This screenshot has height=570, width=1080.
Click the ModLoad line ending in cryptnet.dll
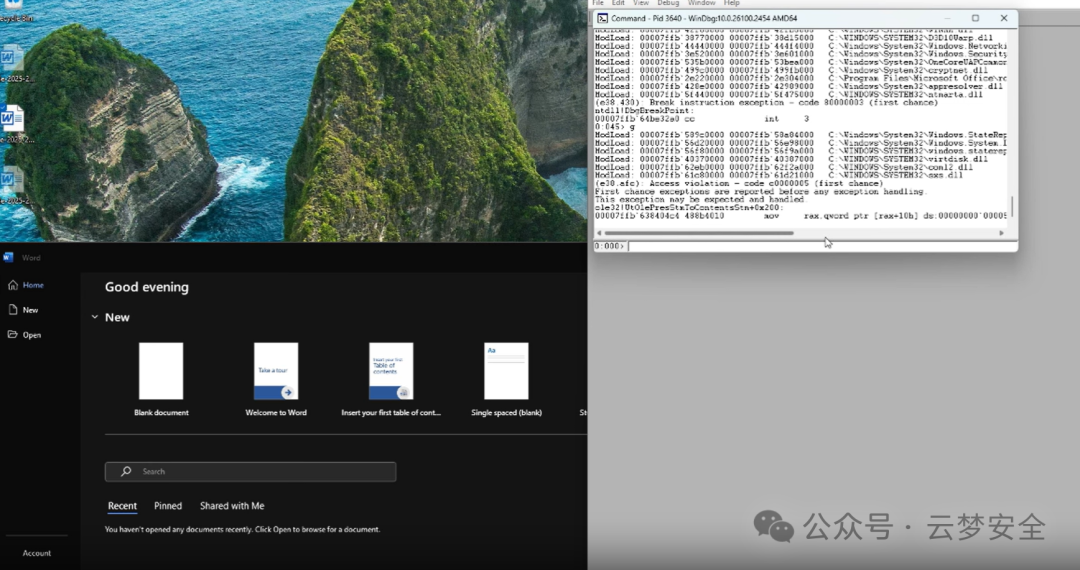coord(791,70)
